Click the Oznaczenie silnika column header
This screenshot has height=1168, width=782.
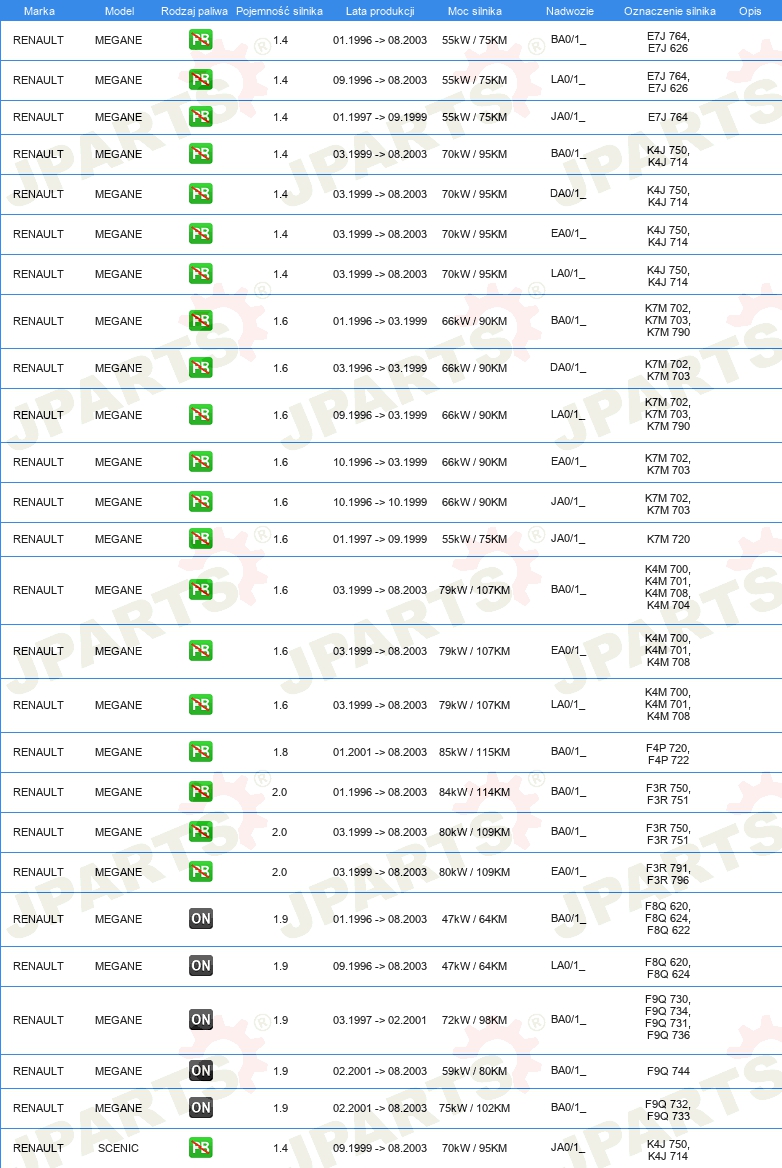tap(670, 11)
